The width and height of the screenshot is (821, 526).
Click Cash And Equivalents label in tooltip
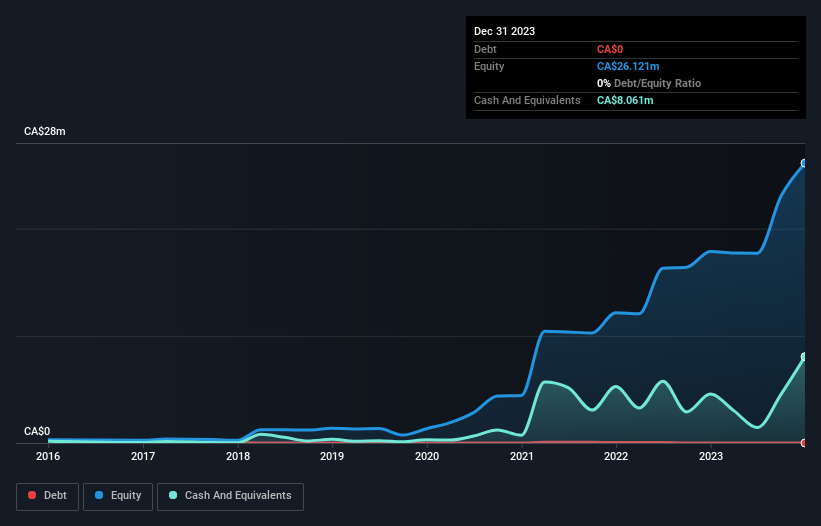[527, 100]
